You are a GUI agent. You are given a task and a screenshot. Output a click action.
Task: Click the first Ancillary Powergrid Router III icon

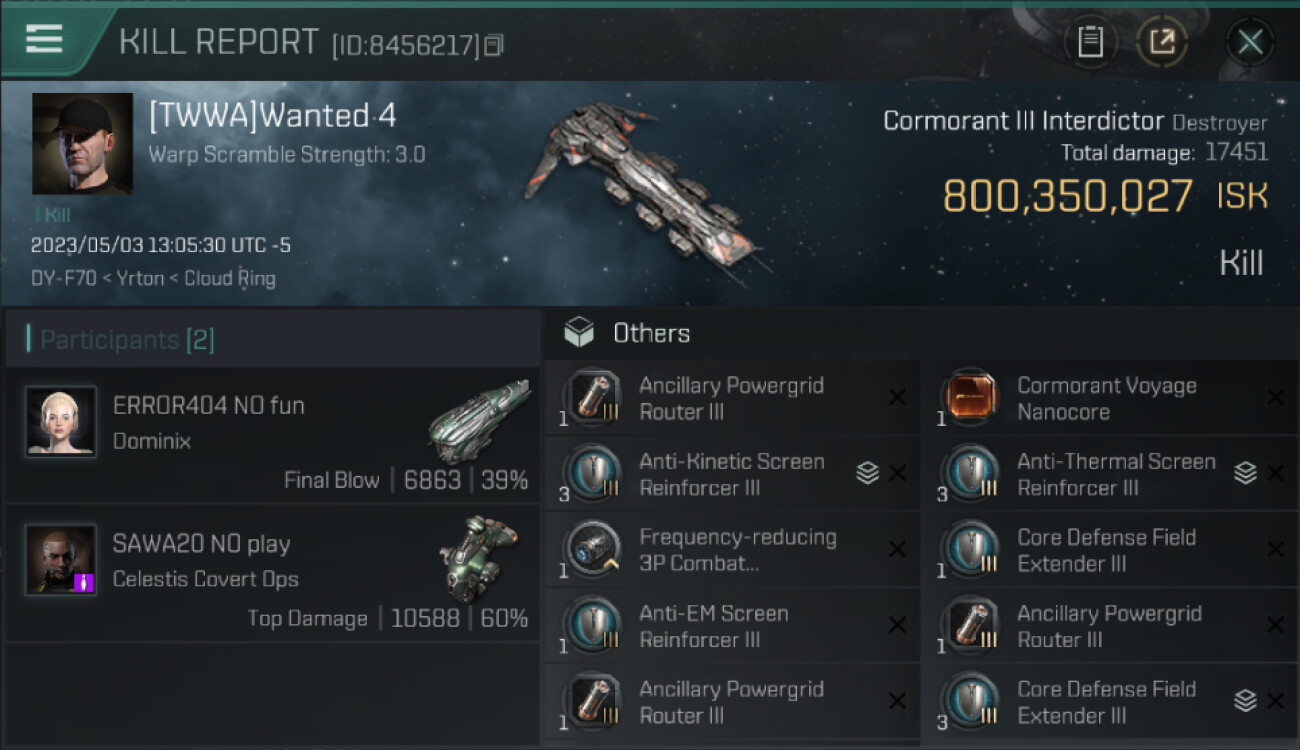click(593, 397)
